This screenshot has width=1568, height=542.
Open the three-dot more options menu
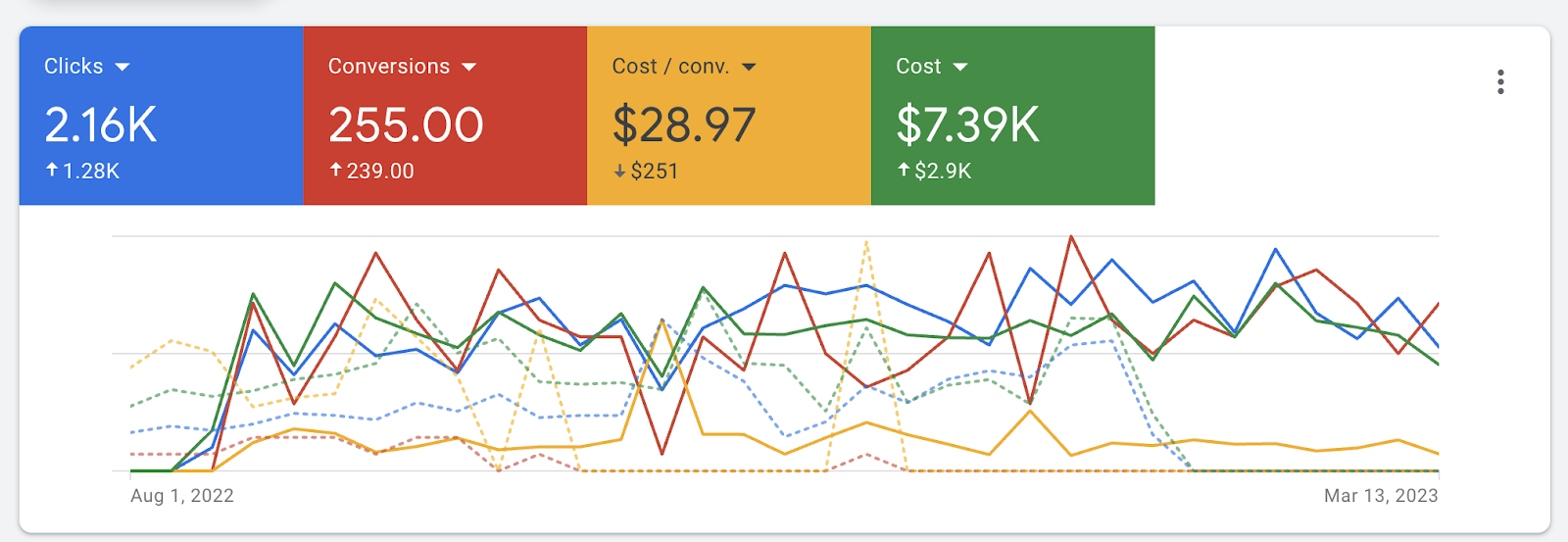(1499, 82)
